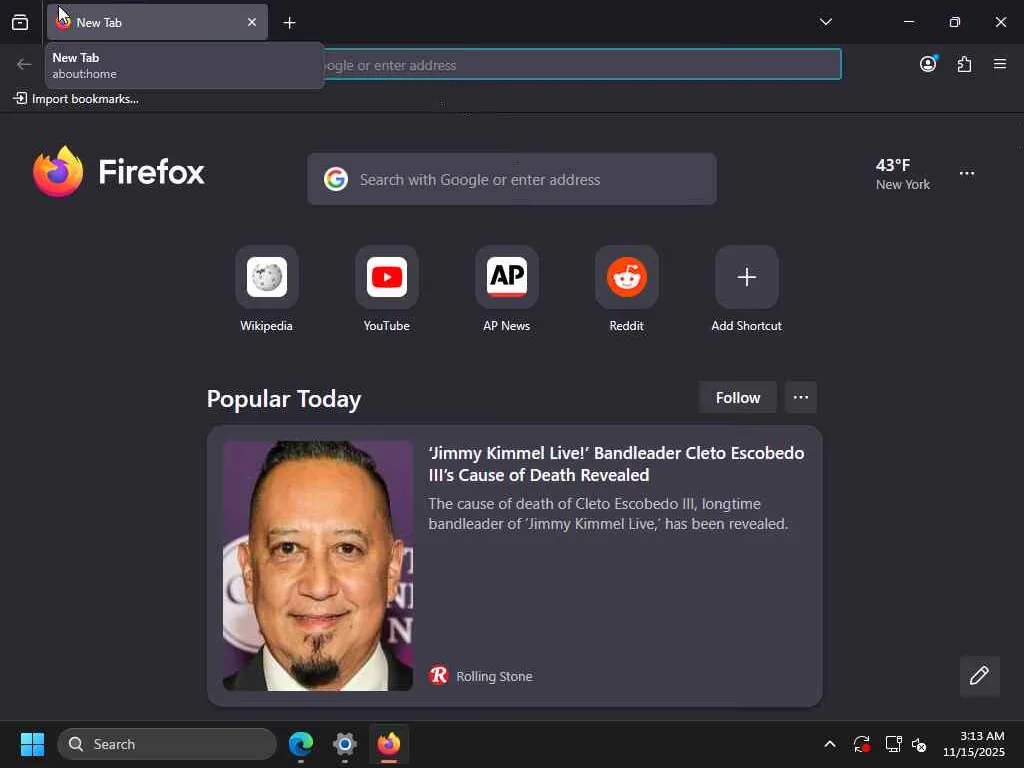Open Microsoft Edge from the taskbar

[x=301, y=744]
